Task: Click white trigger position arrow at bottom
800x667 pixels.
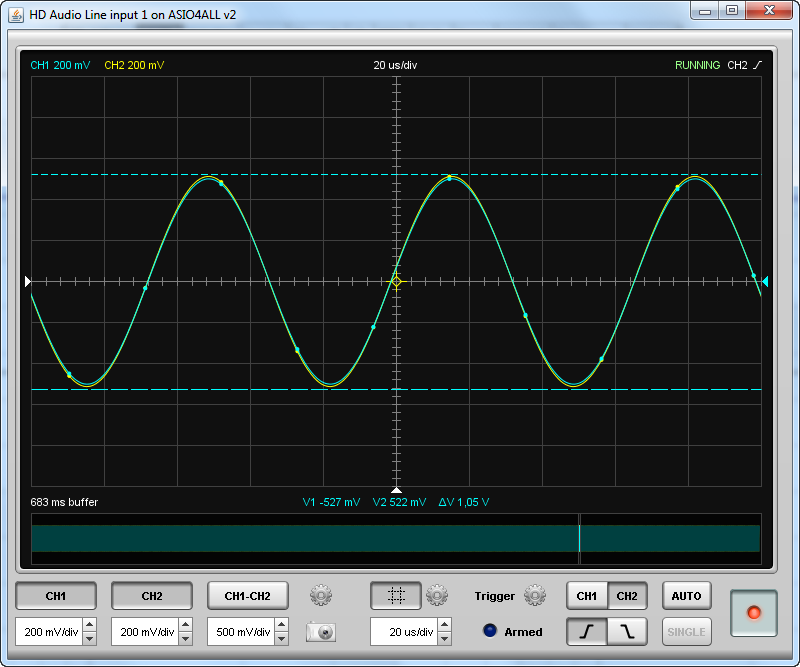Action: tap(396, 490)
